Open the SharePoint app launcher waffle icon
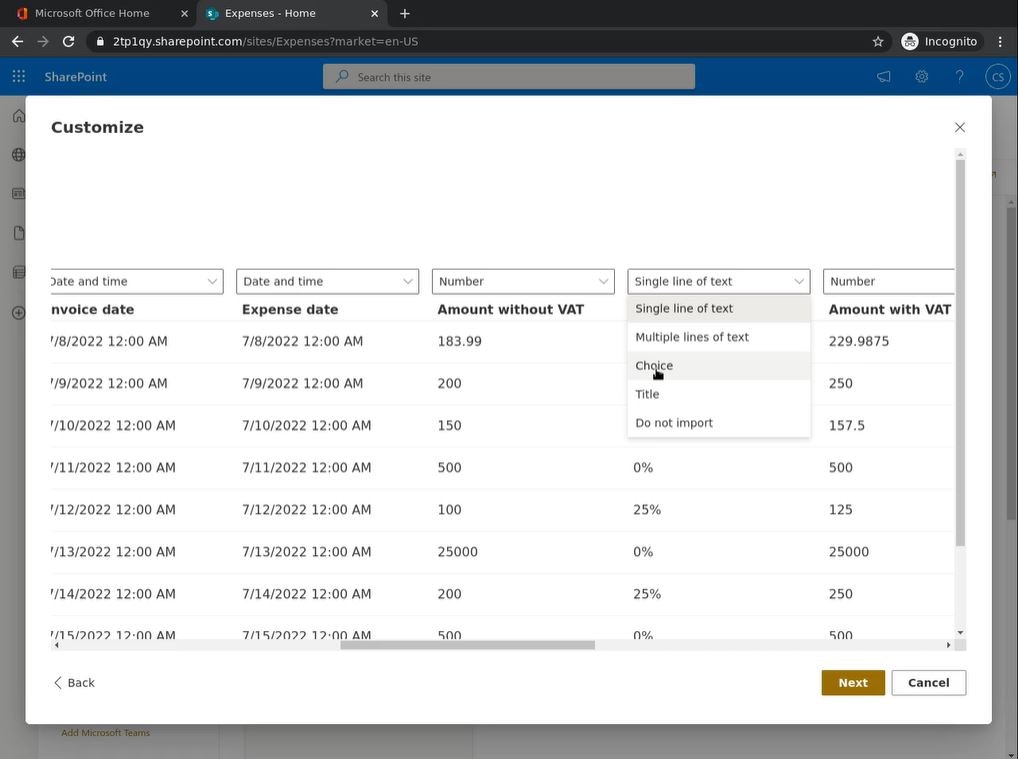This screenshot has width=1018, height=759. click(19, 77)
